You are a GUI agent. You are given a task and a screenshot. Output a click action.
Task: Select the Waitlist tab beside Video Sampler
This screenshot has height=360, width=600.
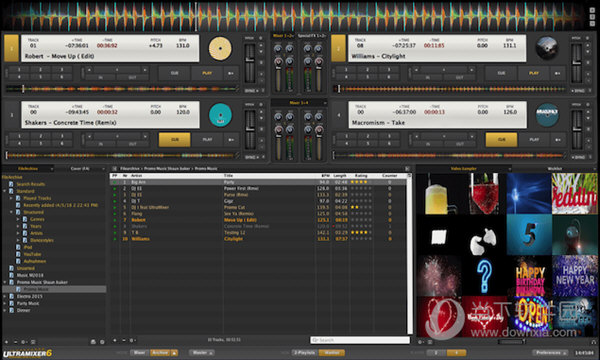(554, 169)
